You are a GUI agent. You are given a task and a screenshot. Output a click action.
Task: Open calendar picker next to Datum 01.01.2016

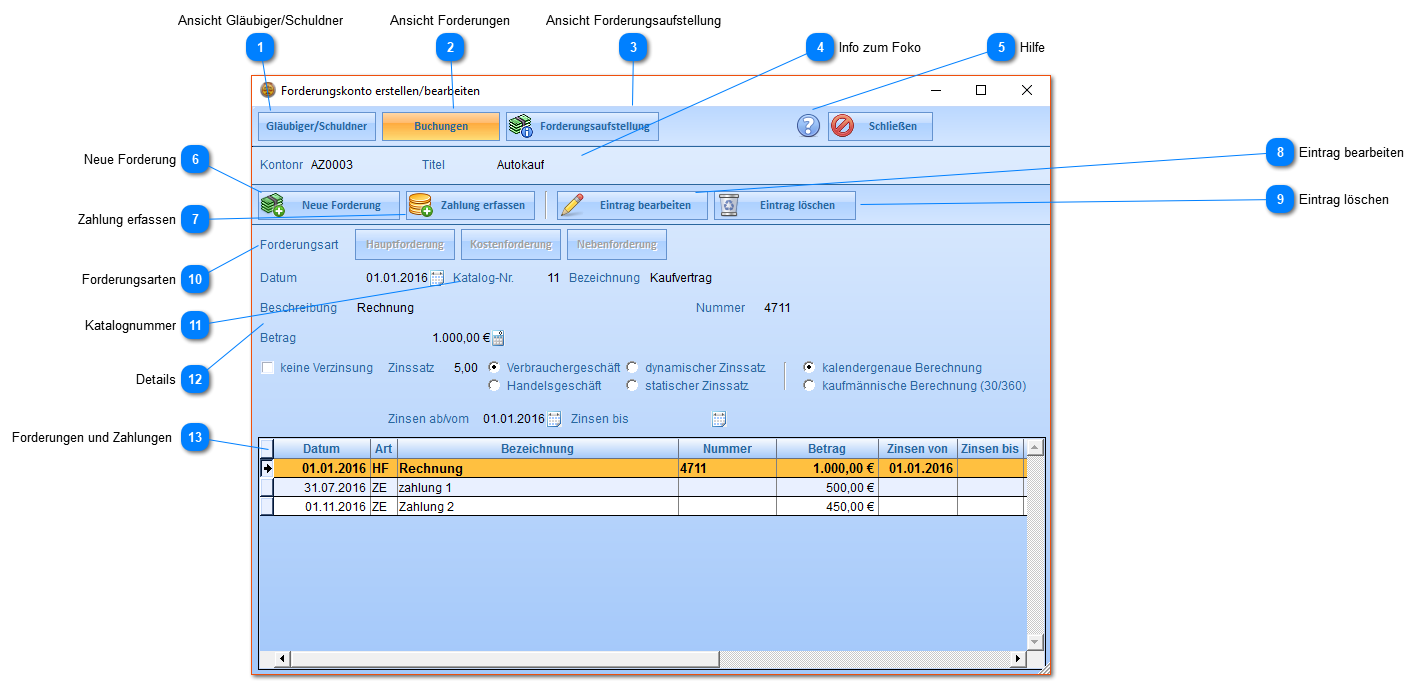[x=437, y=278]
